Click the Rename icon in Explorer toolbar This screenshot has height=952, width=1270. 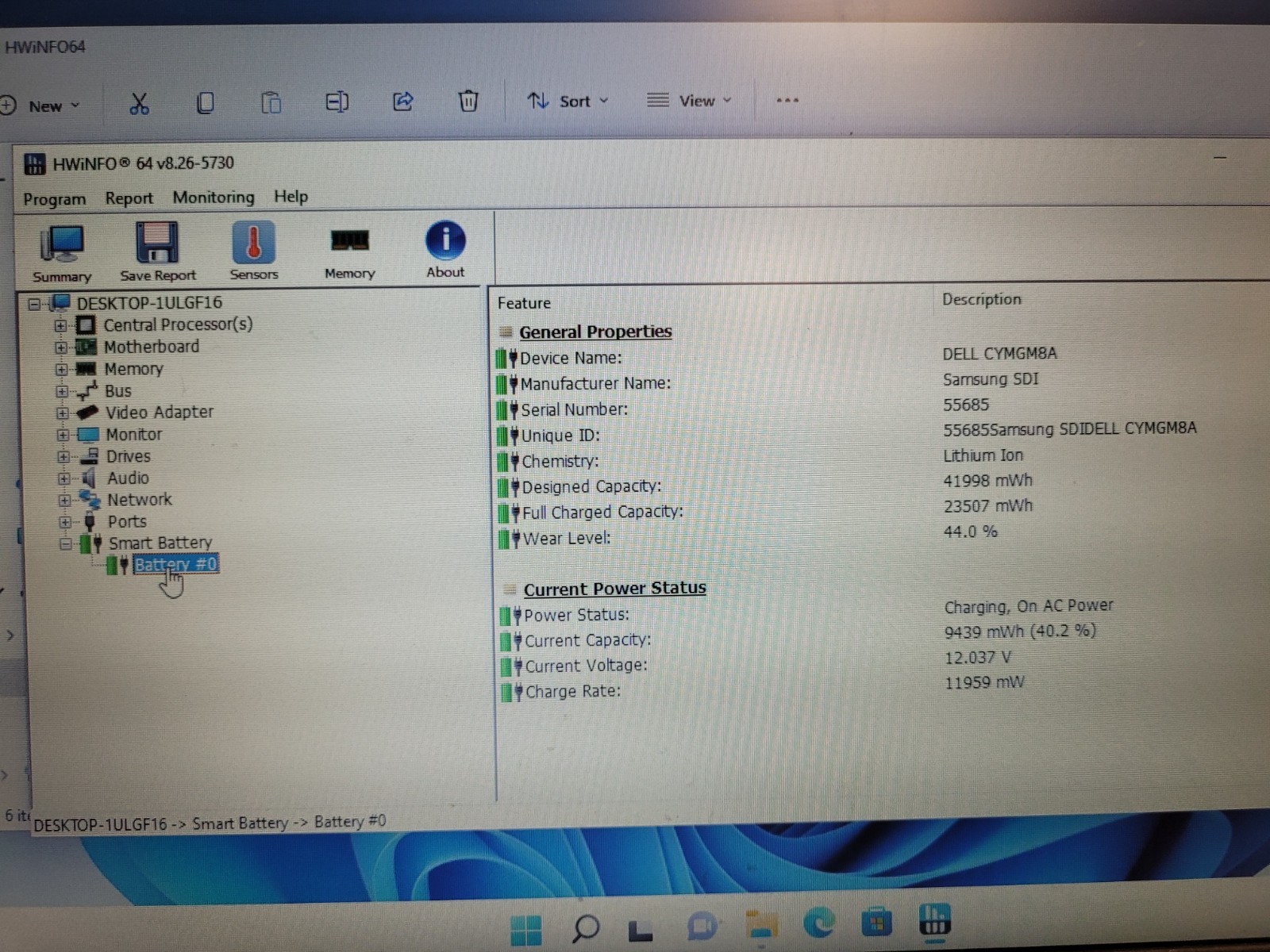pyautogui.click(x=337, y=102)
